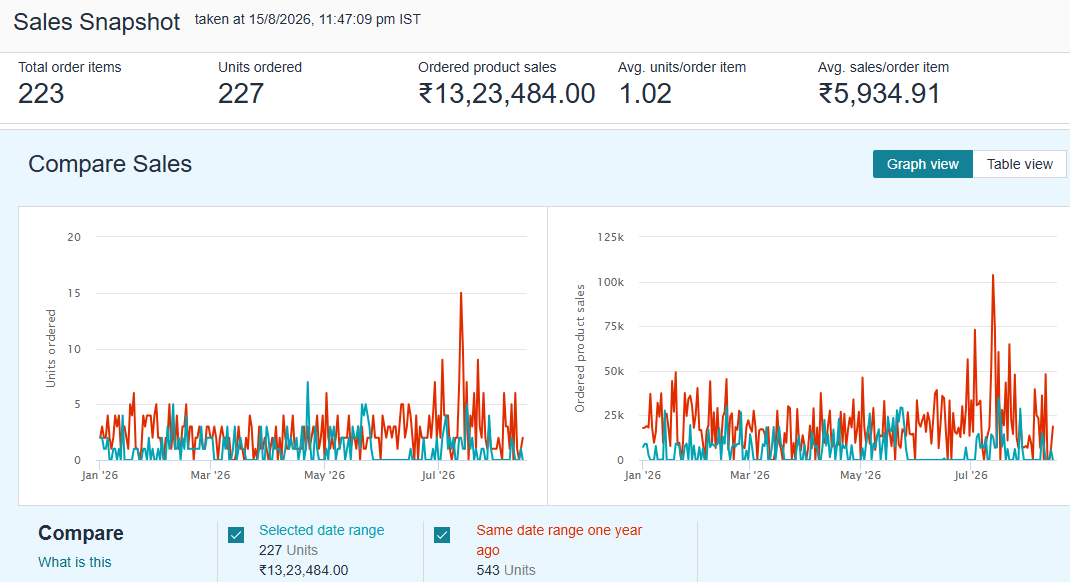Uncheck the Selected date range checkbox

coord(236,535)
